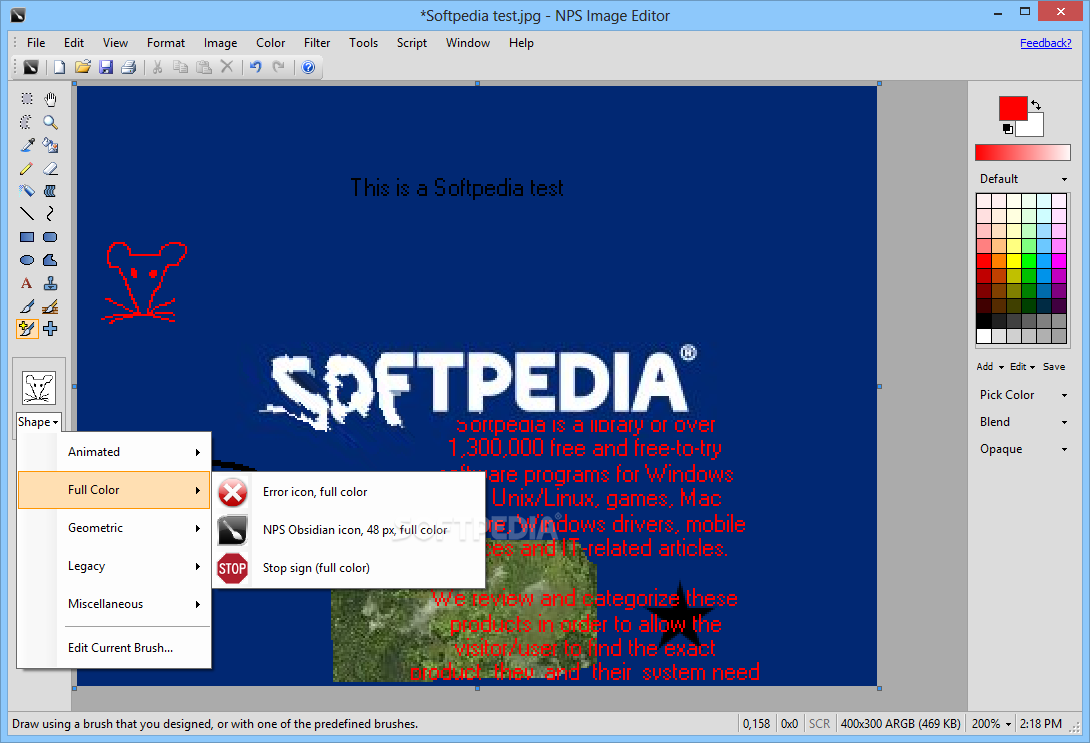The height and width of the screenshot is (743, 1090).
Task: Select the ellipse shape tool
Action: coord(26,260)
